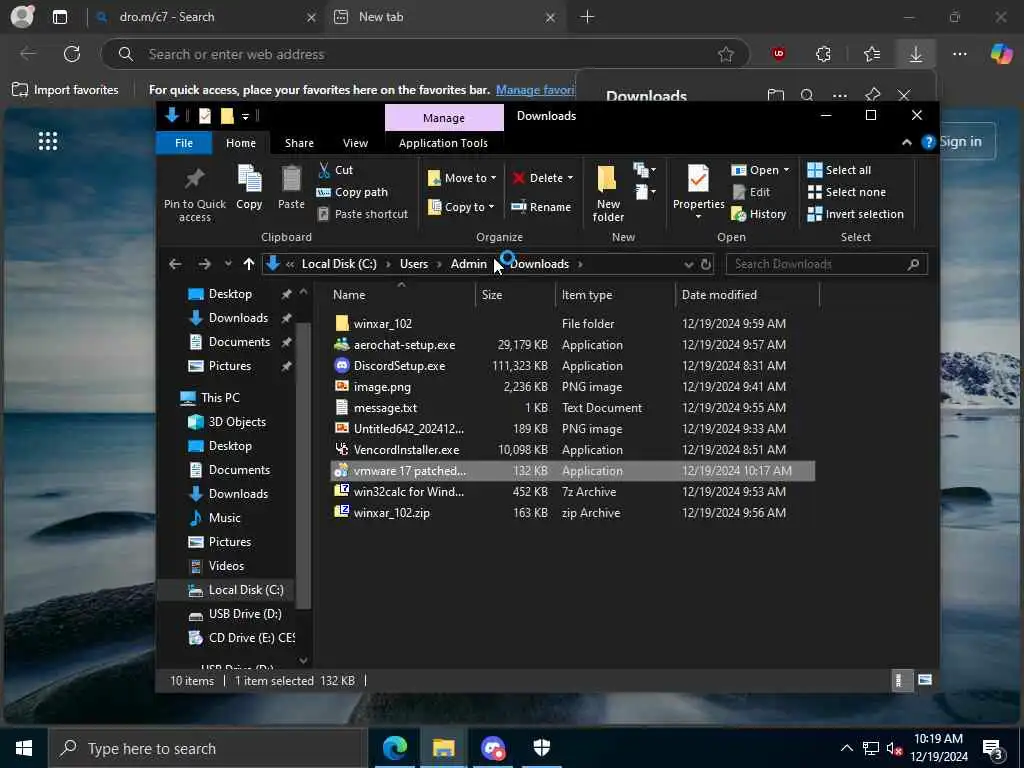This screenshot has height=768, width=1024.
Task: Click Select none in ribbon
Action: 847,192
